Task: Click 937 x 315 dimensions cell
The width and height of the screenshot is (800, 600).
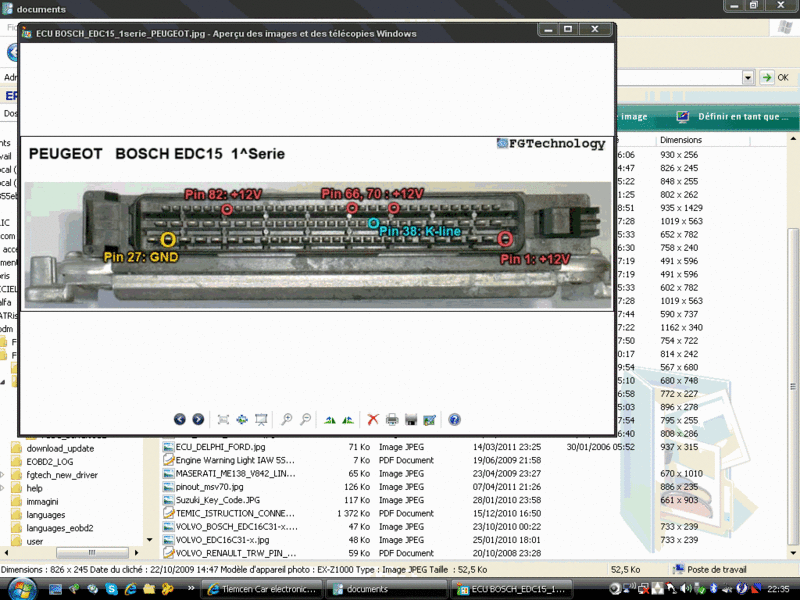Action: pos(679,447)
